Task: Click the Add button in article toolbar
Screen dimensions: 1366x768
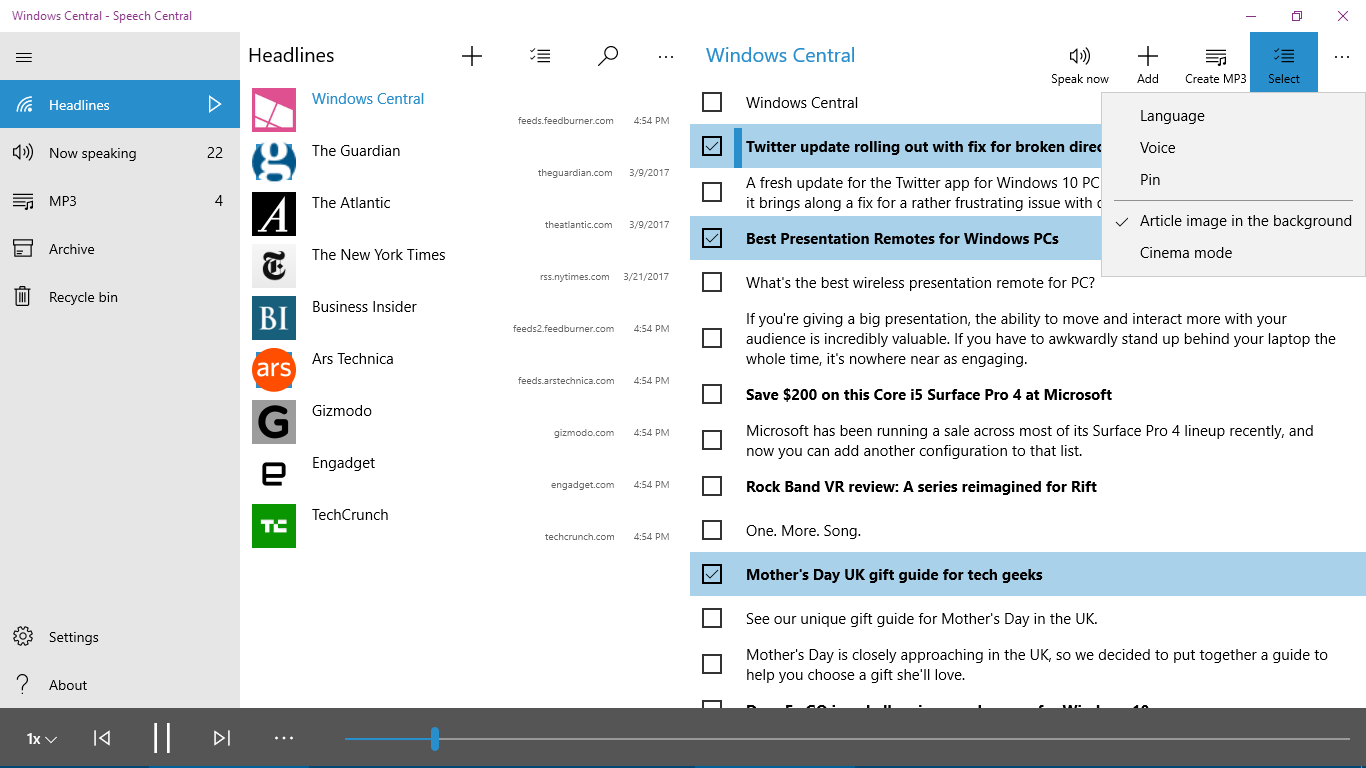Action: coord(1148,64)
